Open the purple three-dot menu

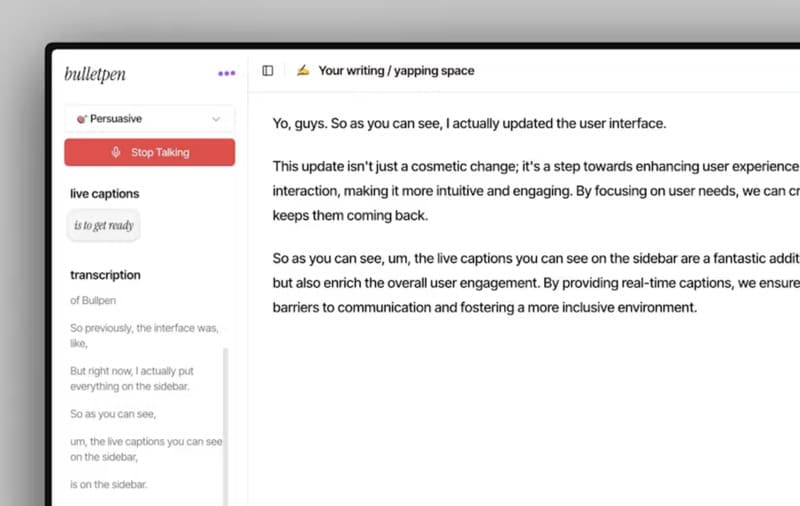227,73
